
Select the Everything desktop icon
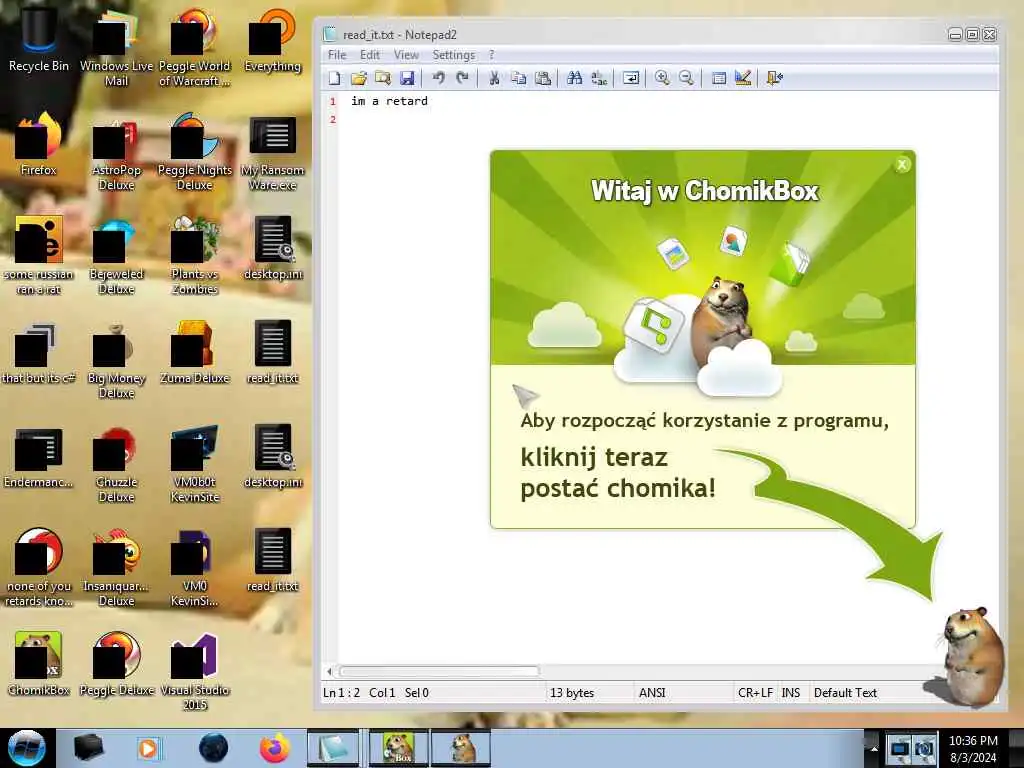pyautogui.click(x=272, y=39)
